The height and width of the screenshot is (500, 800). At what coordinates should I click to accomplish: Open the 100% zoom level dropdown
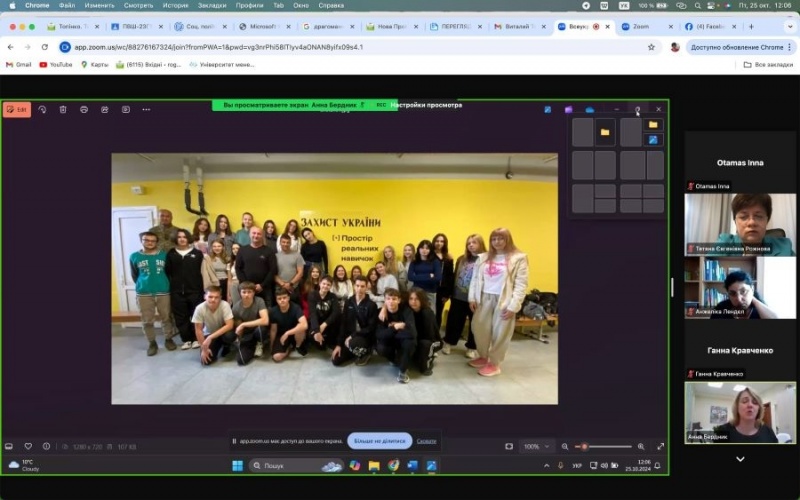pos(535,446)
